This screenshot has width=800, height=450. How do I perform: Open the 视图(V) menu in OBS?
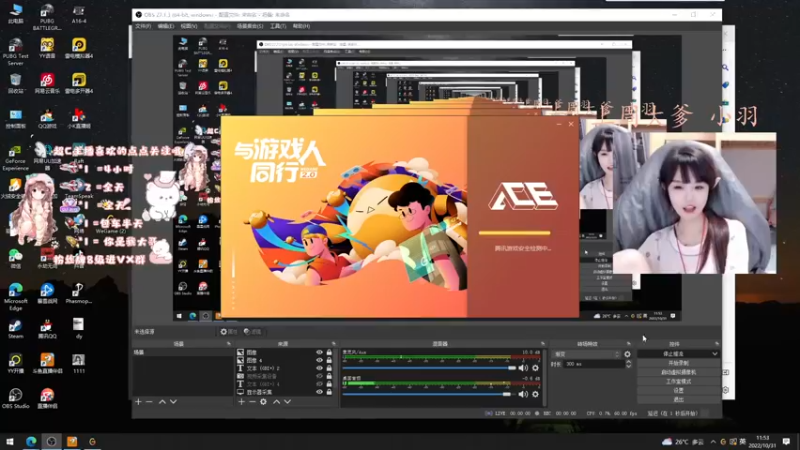click(189, 26)
